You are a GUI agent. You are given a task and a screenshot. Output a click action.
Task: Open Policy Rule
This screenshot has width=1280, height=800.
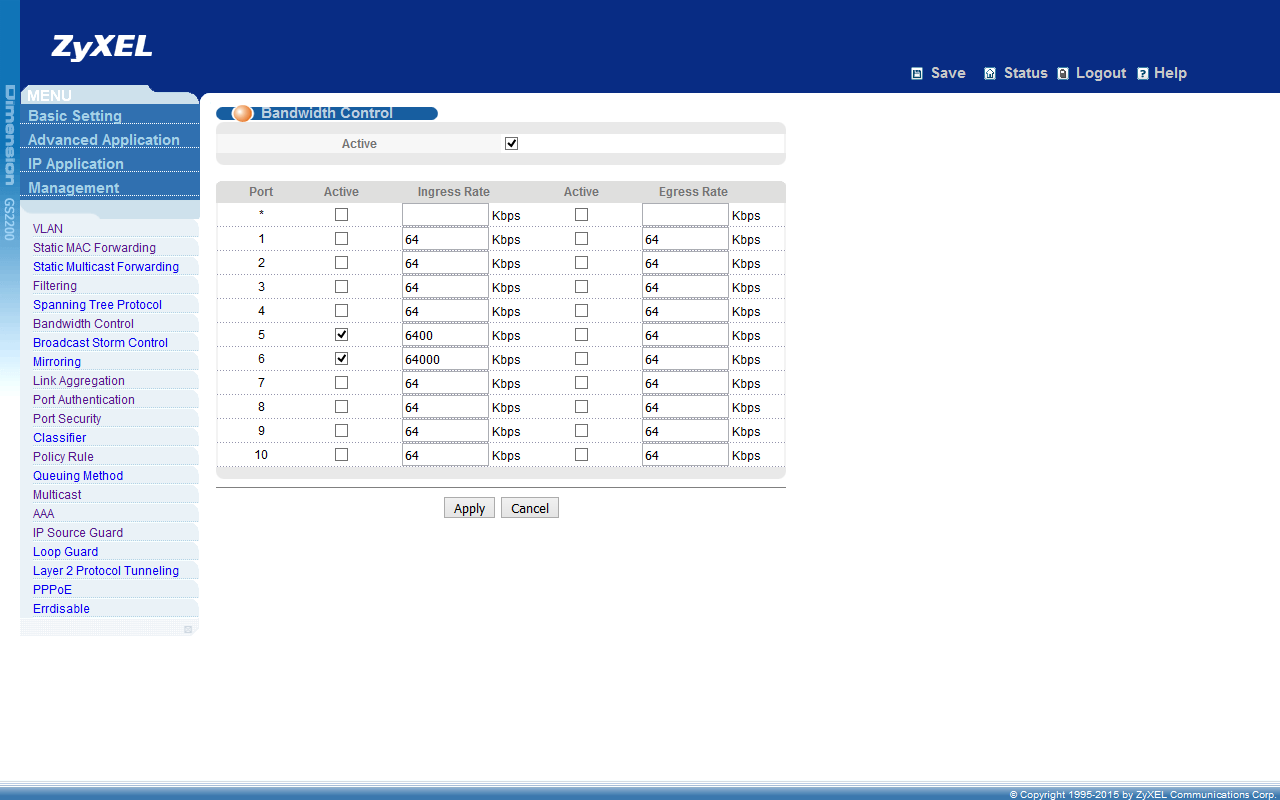click(63, 457)
